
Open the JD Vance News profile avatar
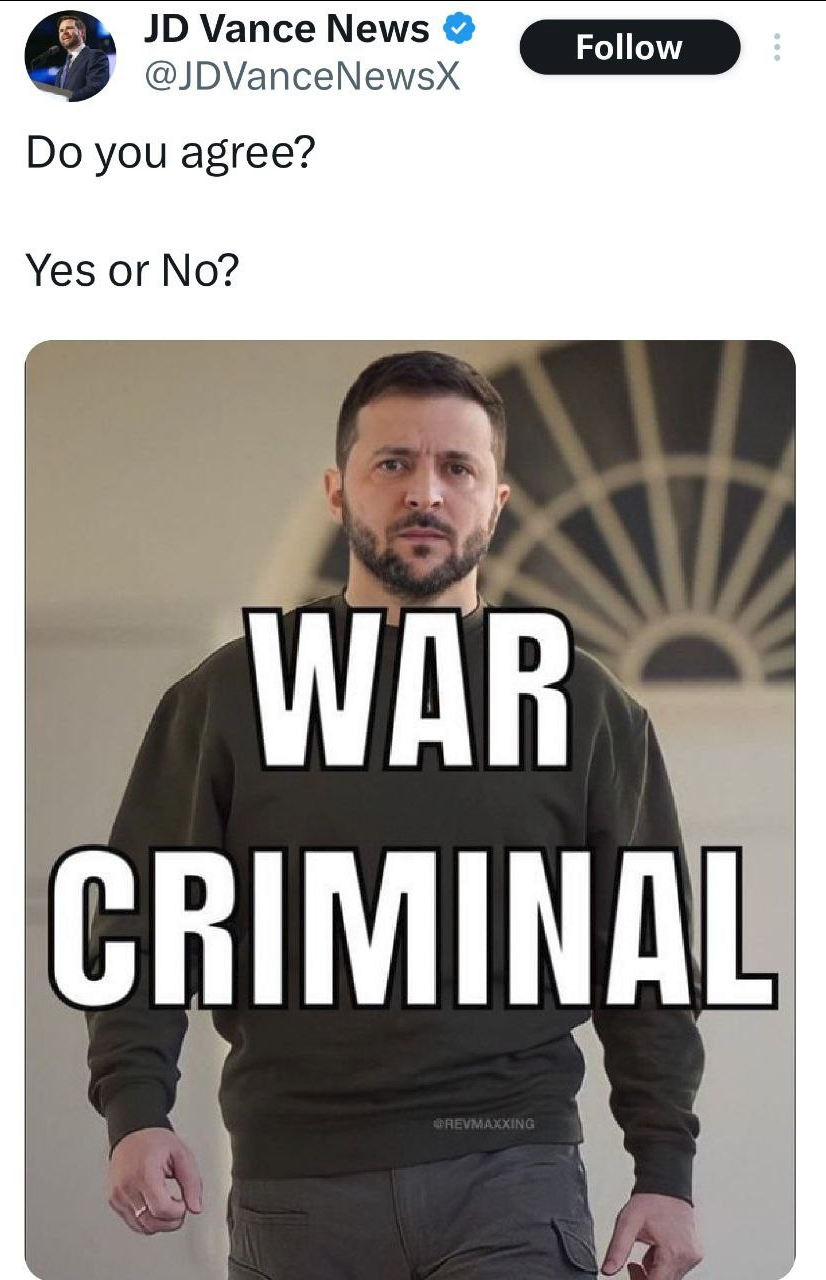tap(70, 56)
